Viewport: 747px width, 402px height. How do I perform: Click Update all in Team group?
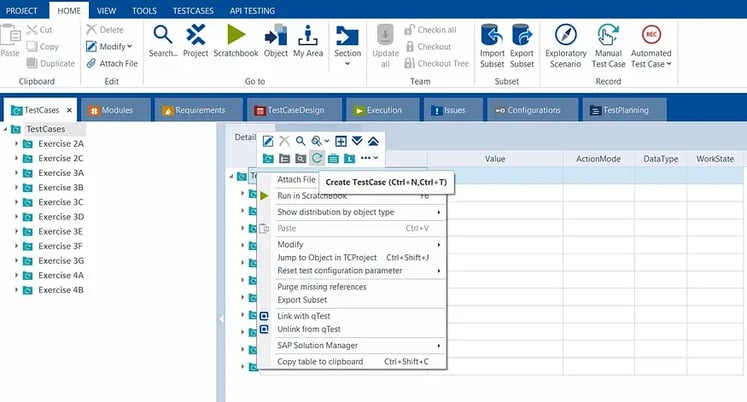point(385,46)
